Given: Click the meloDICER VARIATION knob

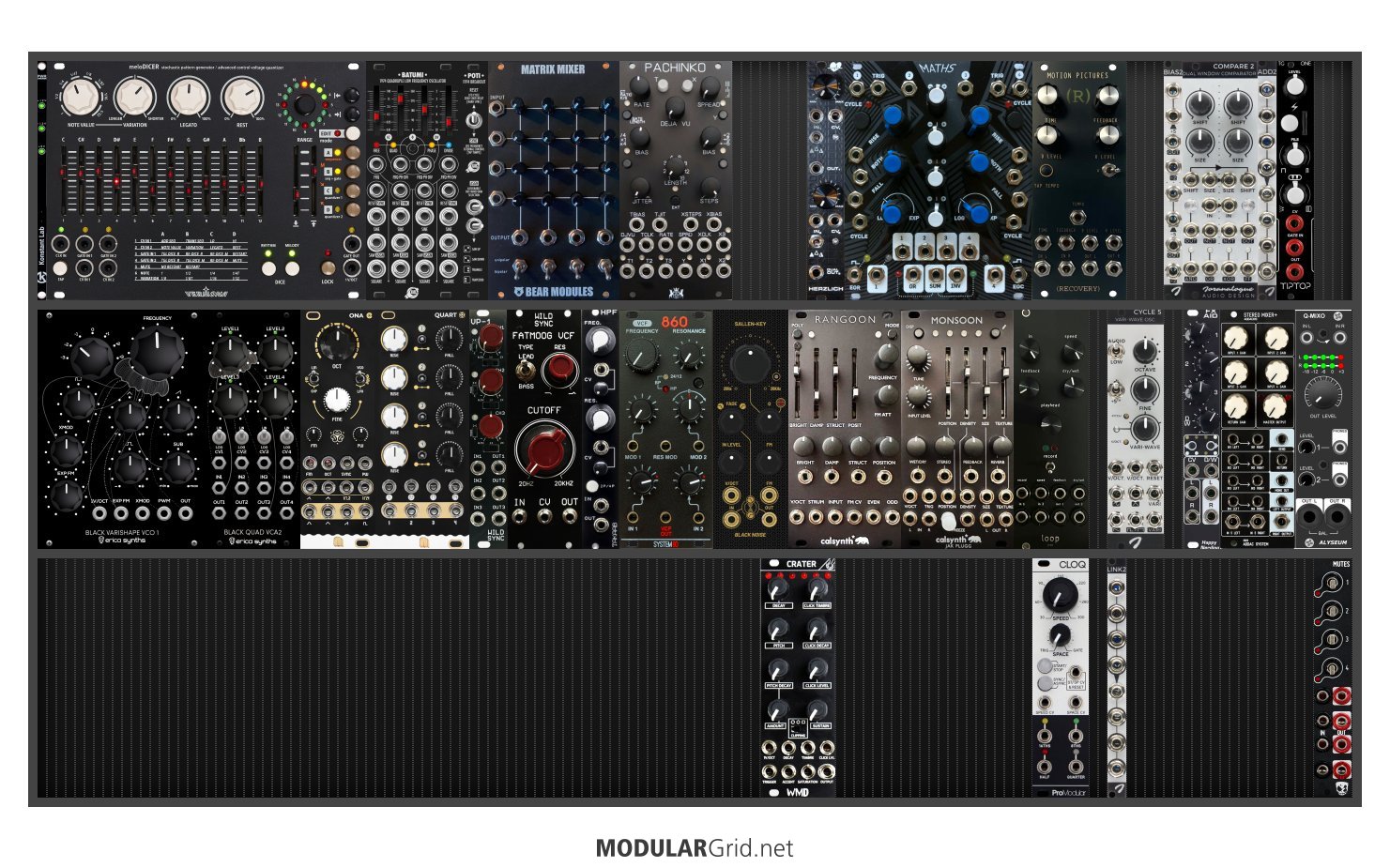Looking at the screenshot, I should [x=135, y=97].
